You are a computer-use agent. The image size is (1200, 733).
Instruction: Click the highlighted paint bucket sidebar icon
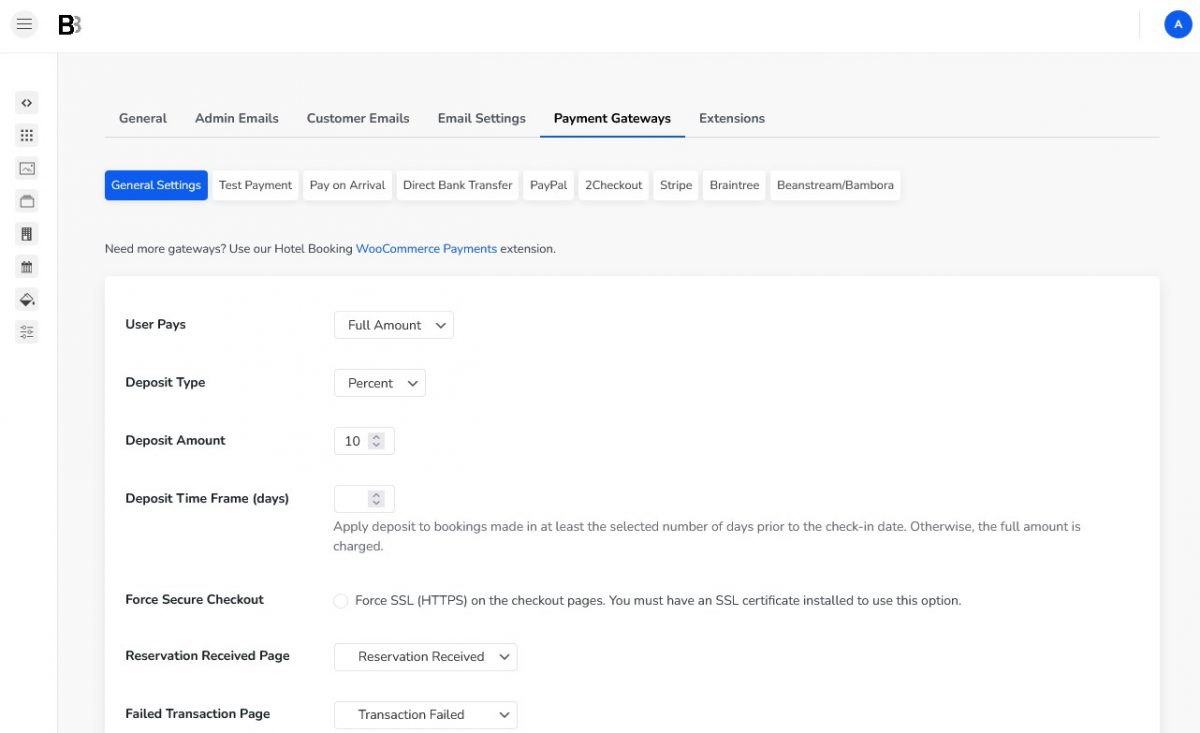pos(26,299)
